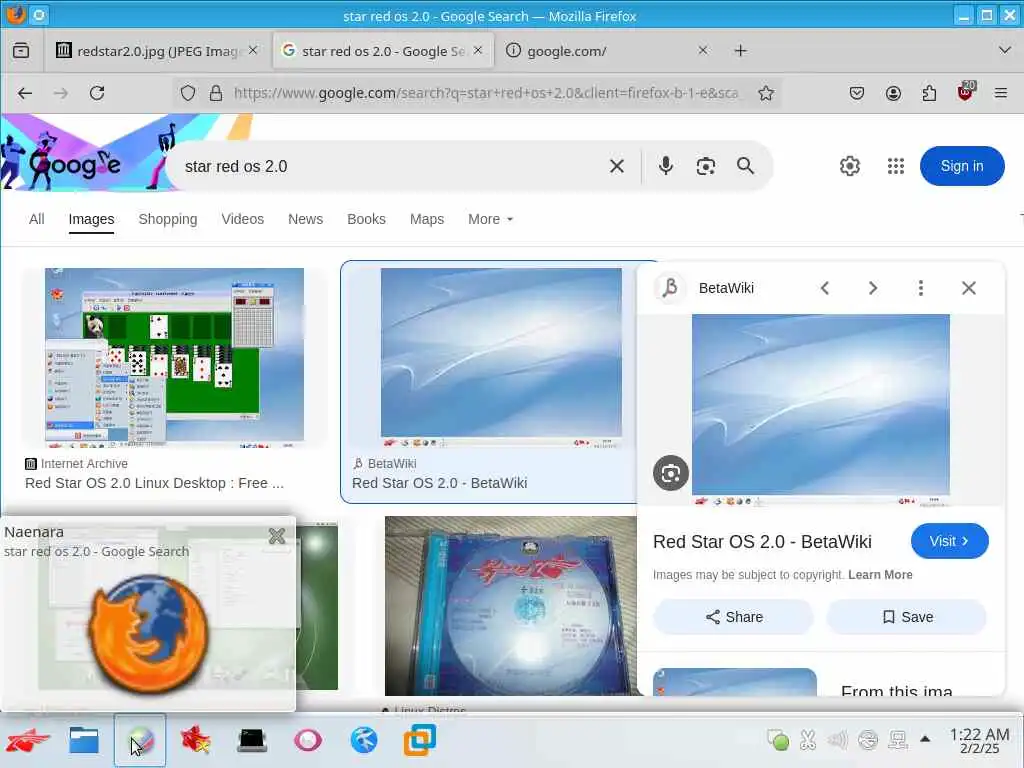This screenshot has height=768, width=1024.
Task: Click the magnifier search button
Action: 745,166
